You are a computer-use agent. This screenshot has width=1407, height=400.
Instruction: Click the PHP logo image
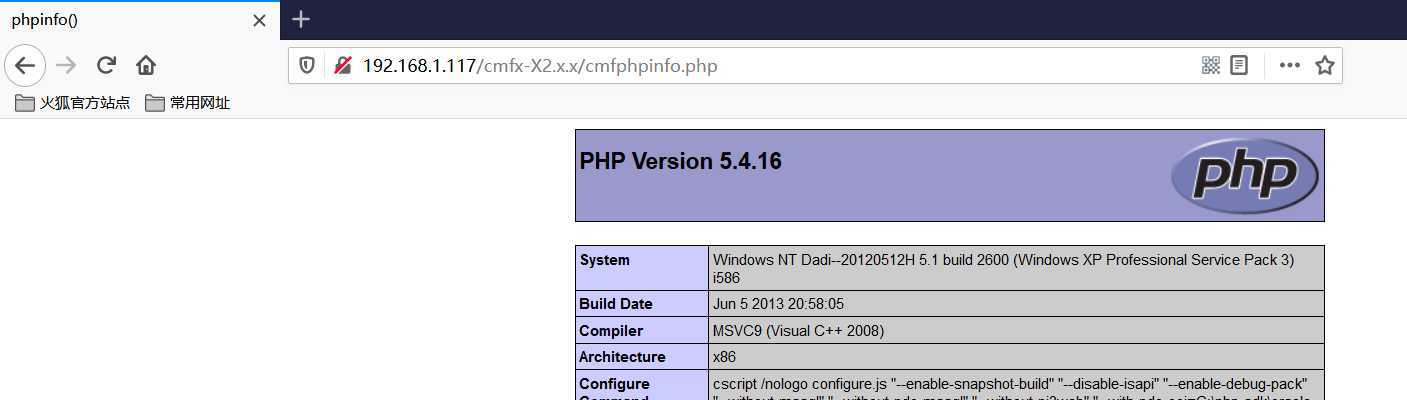1245,176
